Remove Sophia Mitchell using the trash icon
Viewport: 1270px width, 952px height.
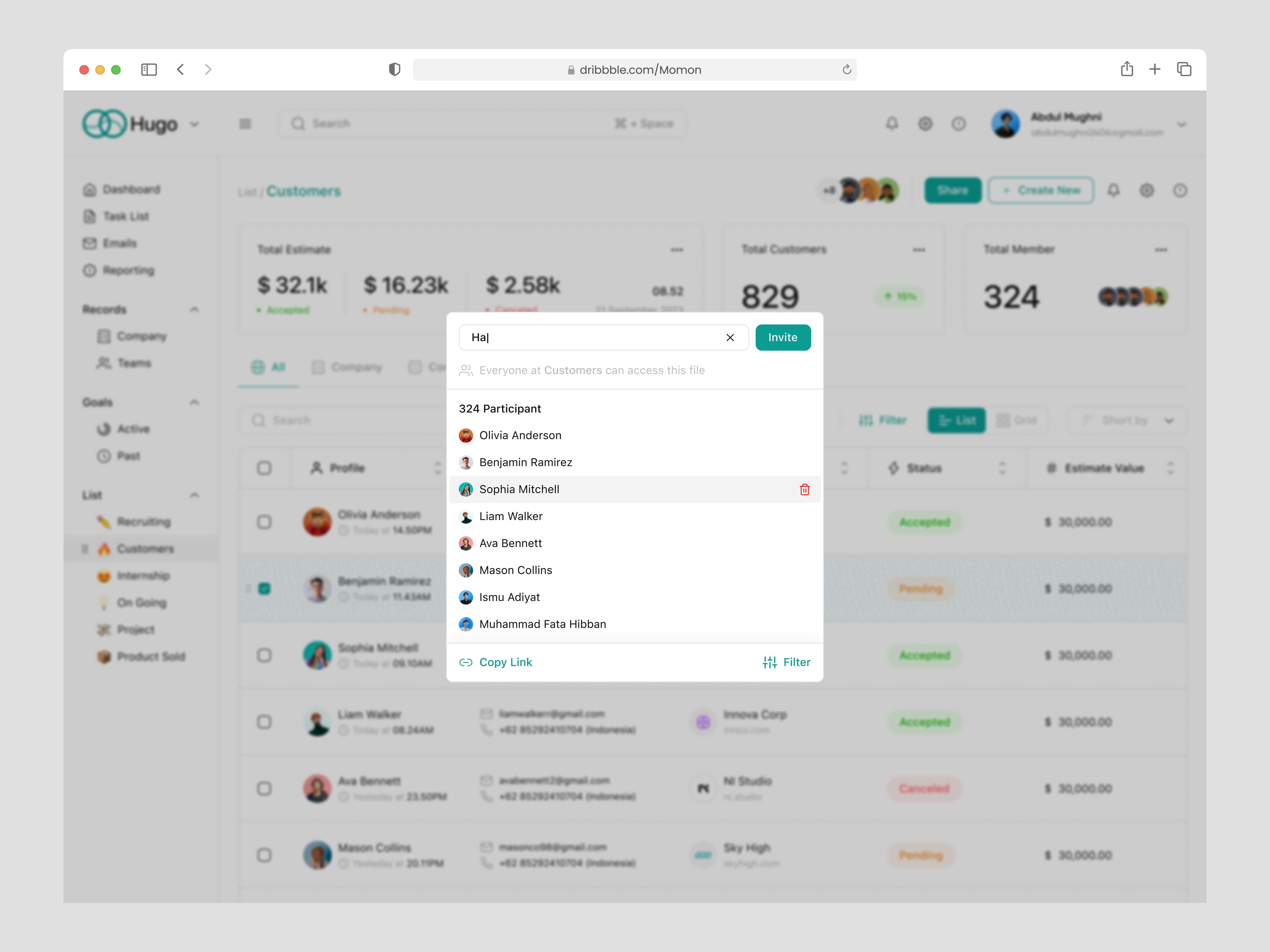(804, 489)
